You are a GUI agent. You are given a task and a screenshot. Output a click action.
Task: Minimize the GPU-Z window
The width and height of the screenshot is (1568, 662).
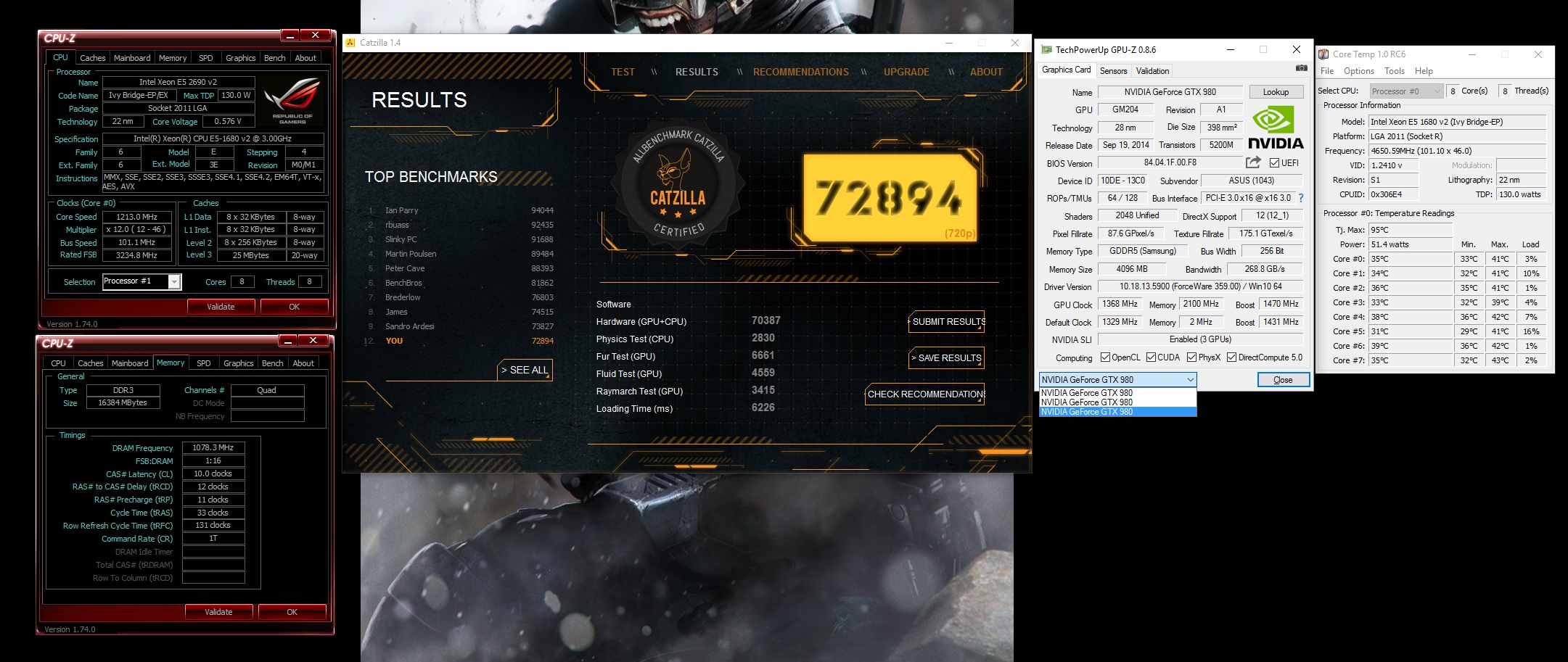(1231, 49)
